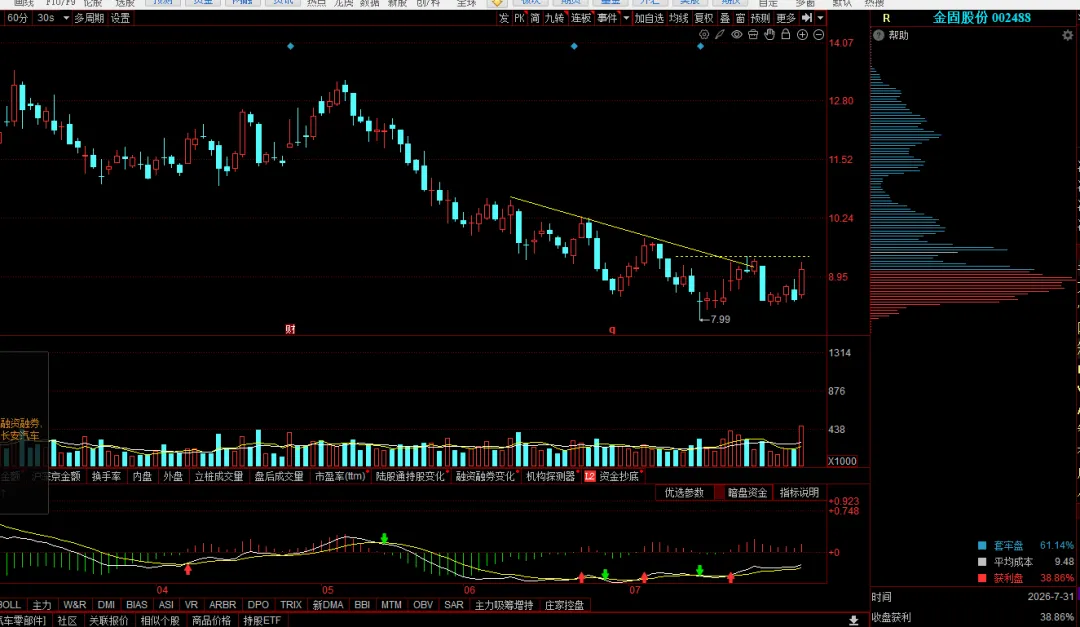Zoom in with the plus circle icon

point(802,34)
